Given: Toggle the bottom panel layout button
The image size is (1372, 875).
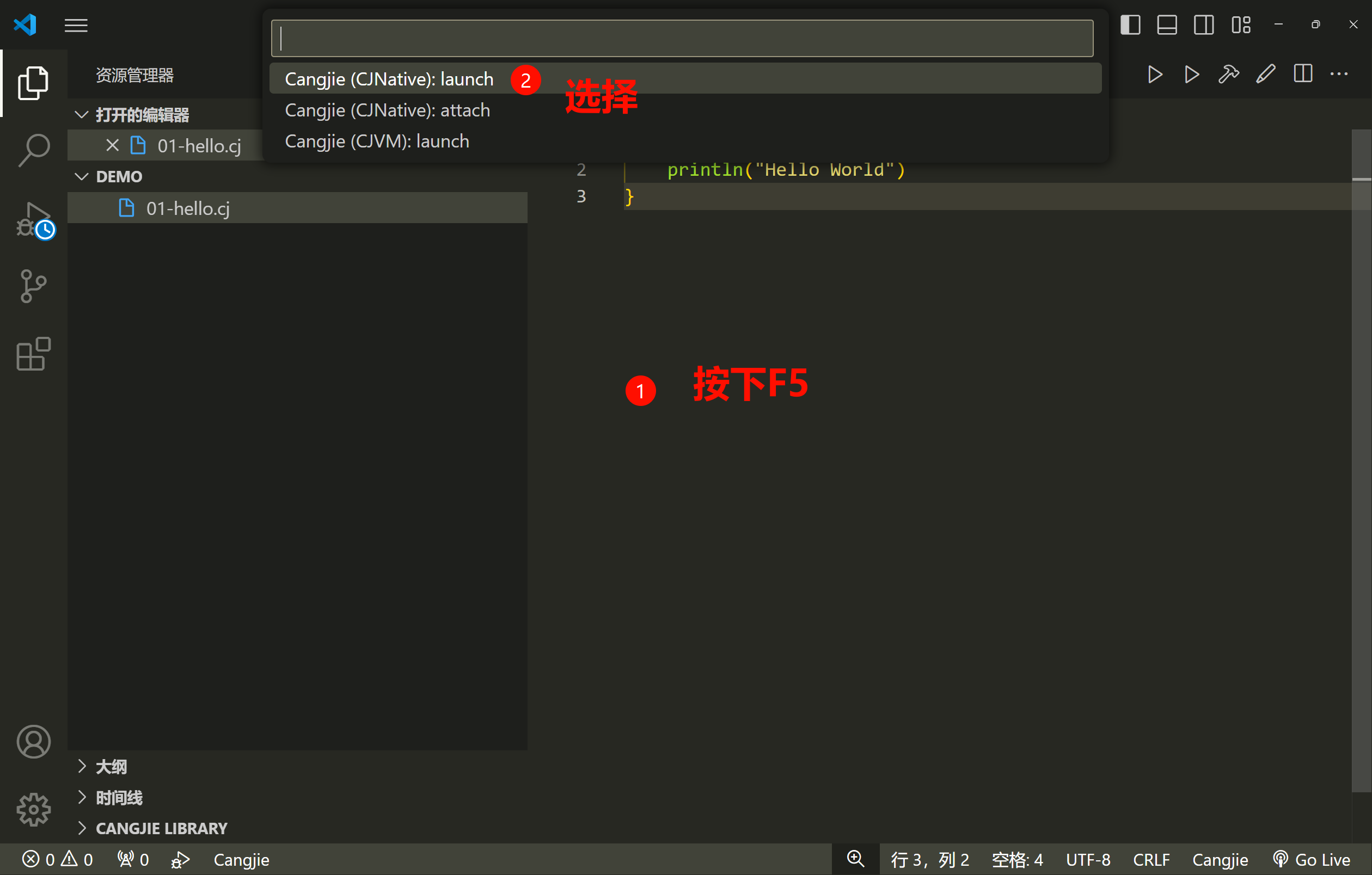Looking at the screenshot, I should (1167, 25).
